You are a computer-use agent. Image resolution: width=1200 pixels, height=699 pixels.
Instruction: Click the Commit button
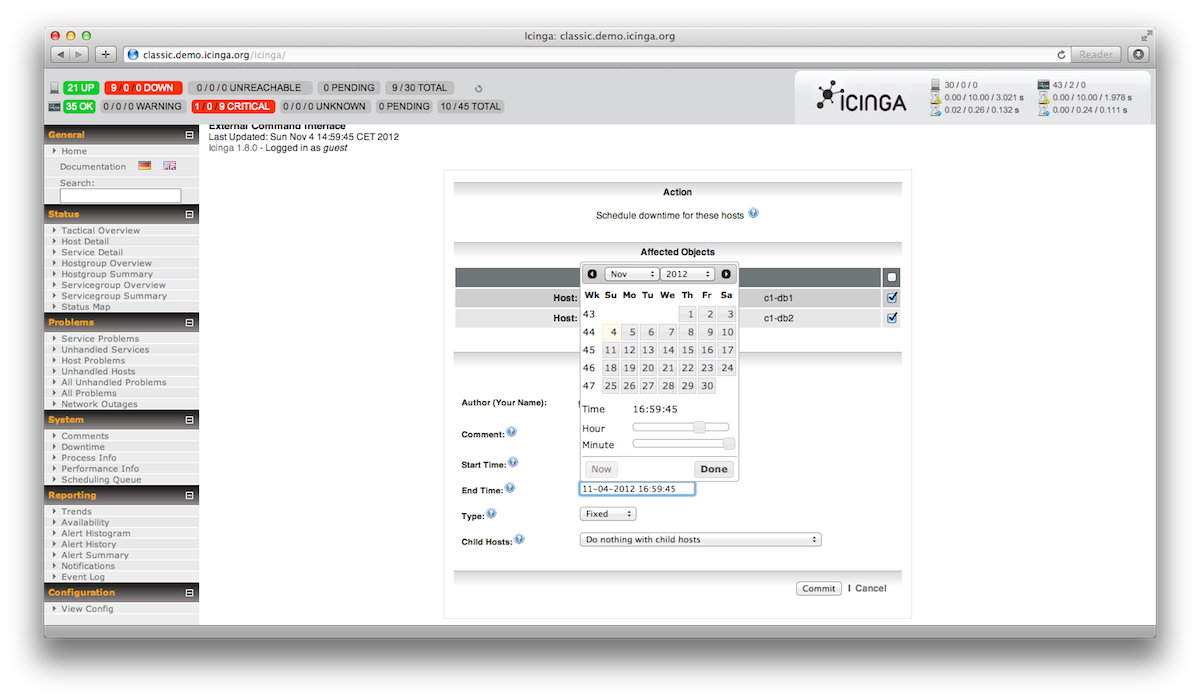click(818, 588)
